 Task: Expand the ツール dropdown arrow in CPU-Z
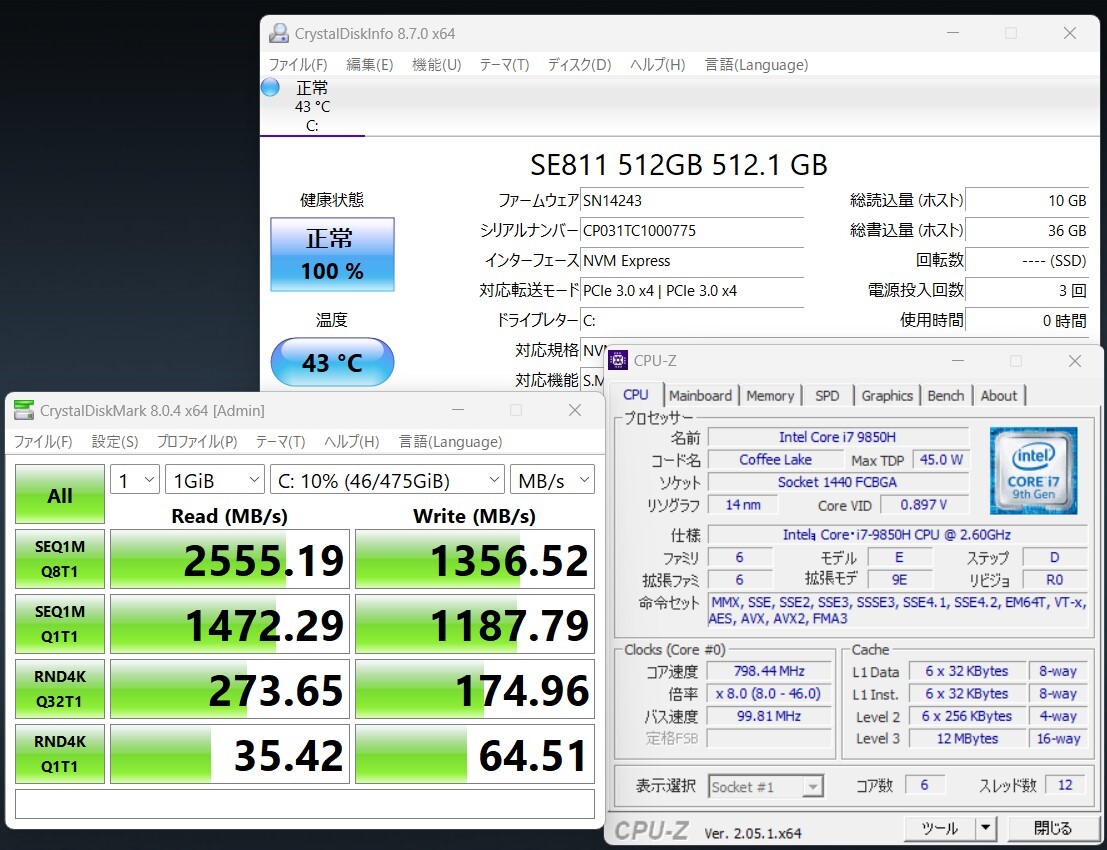pyautogui.click(x=986, y=827)
